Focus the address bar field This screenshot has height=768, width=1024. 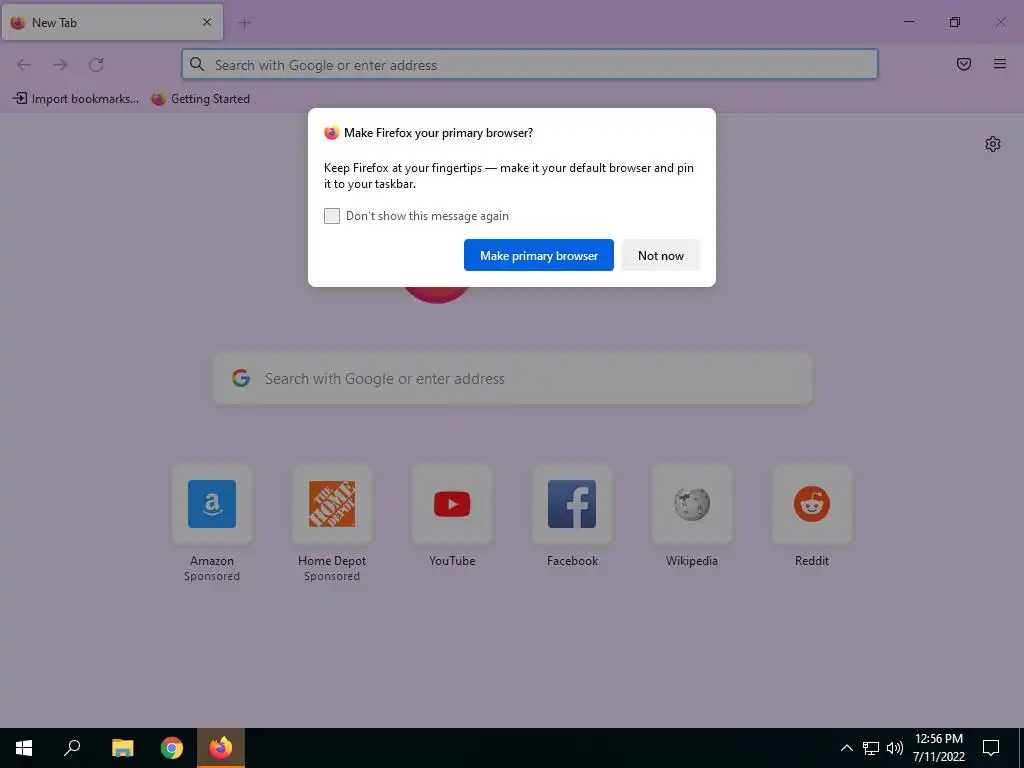point(530,65)
